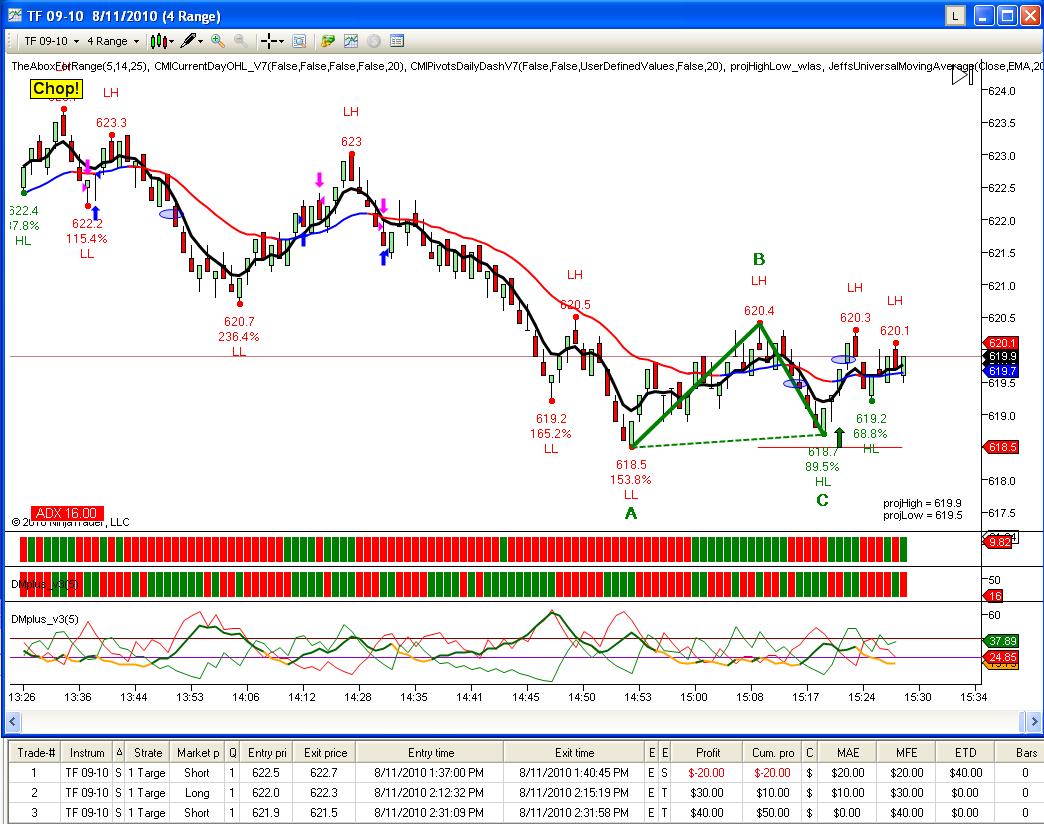The height and width of the screenshot is (827, 1044).
Task: Expand the chart style dropdown arrow
Action: tap(172, 42)
